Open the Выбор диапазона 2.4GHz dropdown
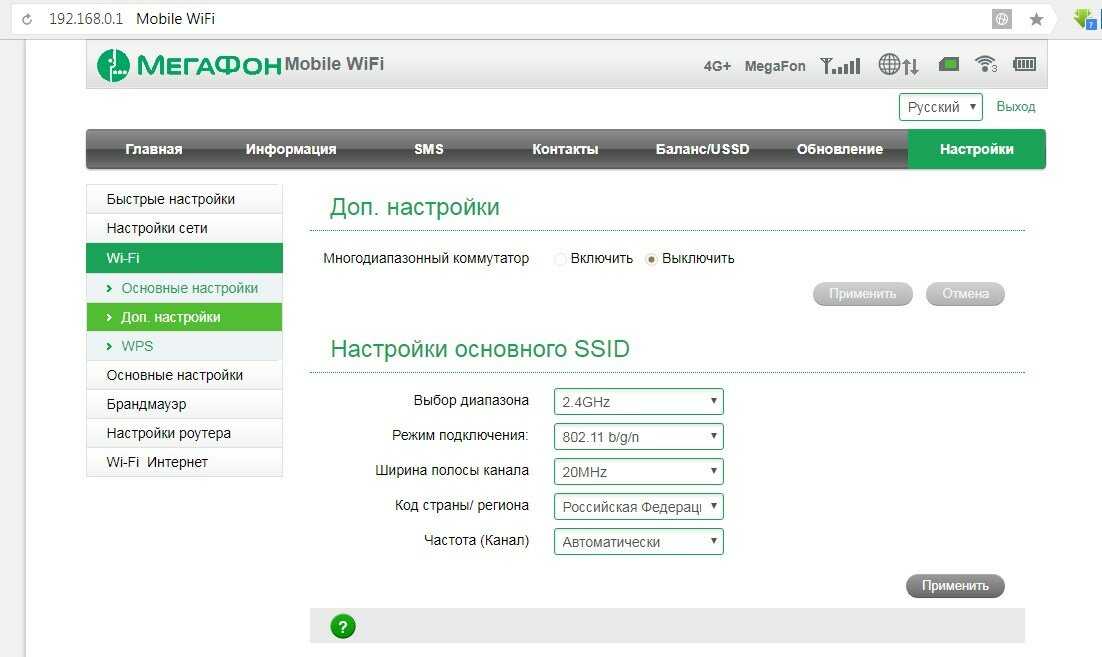Screen dimensions: 1102x657 638,402
